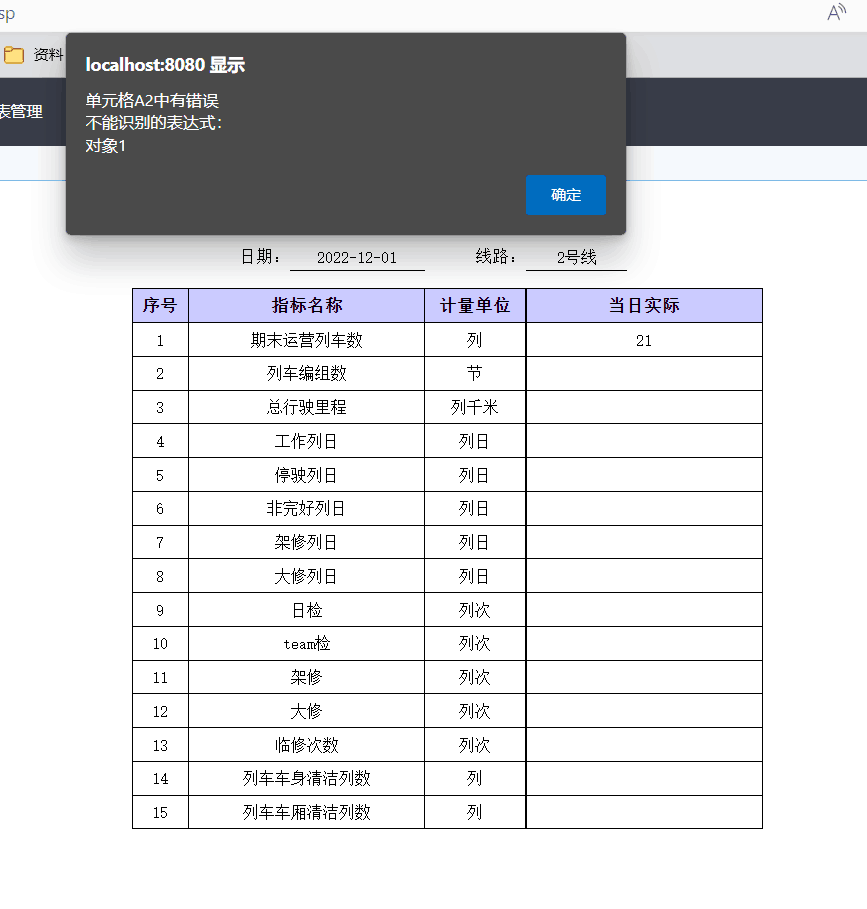Click the 当日实际 cell for 列车编组数
The image size is (867, 909).
pos(643,373)
